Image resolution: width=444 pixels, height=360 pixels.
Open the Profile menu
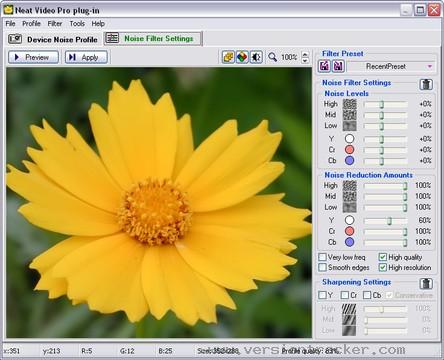coord(31,24)
